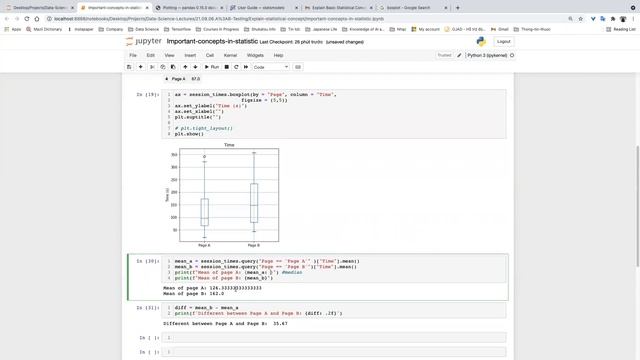
Task: Click the Python 3 (ipykernel) kernel name
Action: click(487, 55)
